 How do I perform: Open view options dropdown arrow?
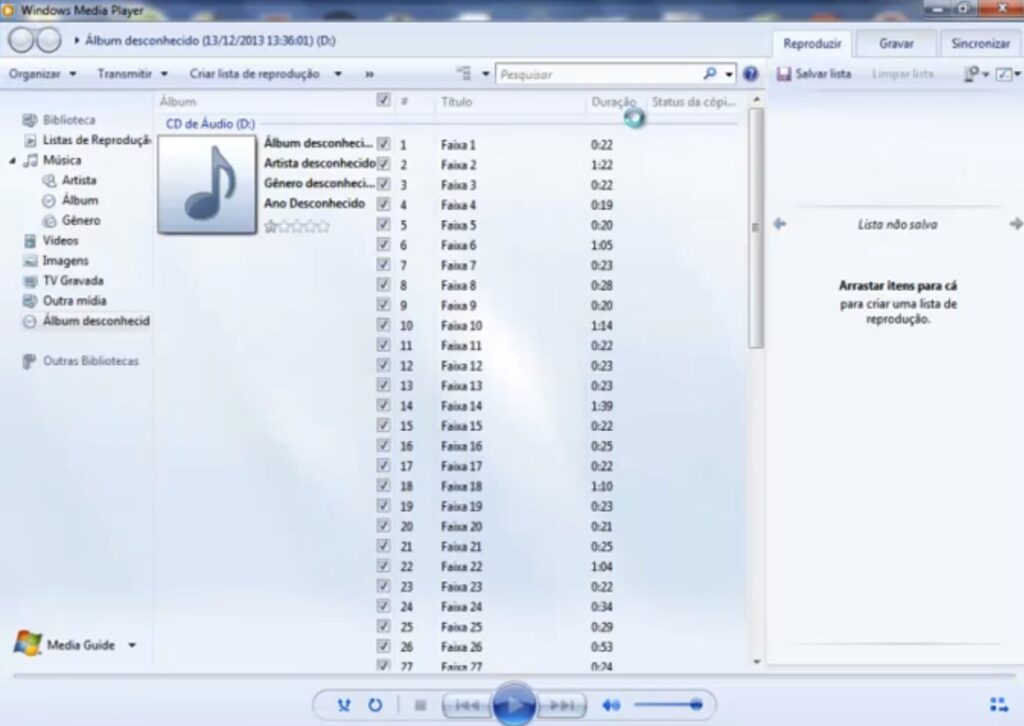(485, 74)
